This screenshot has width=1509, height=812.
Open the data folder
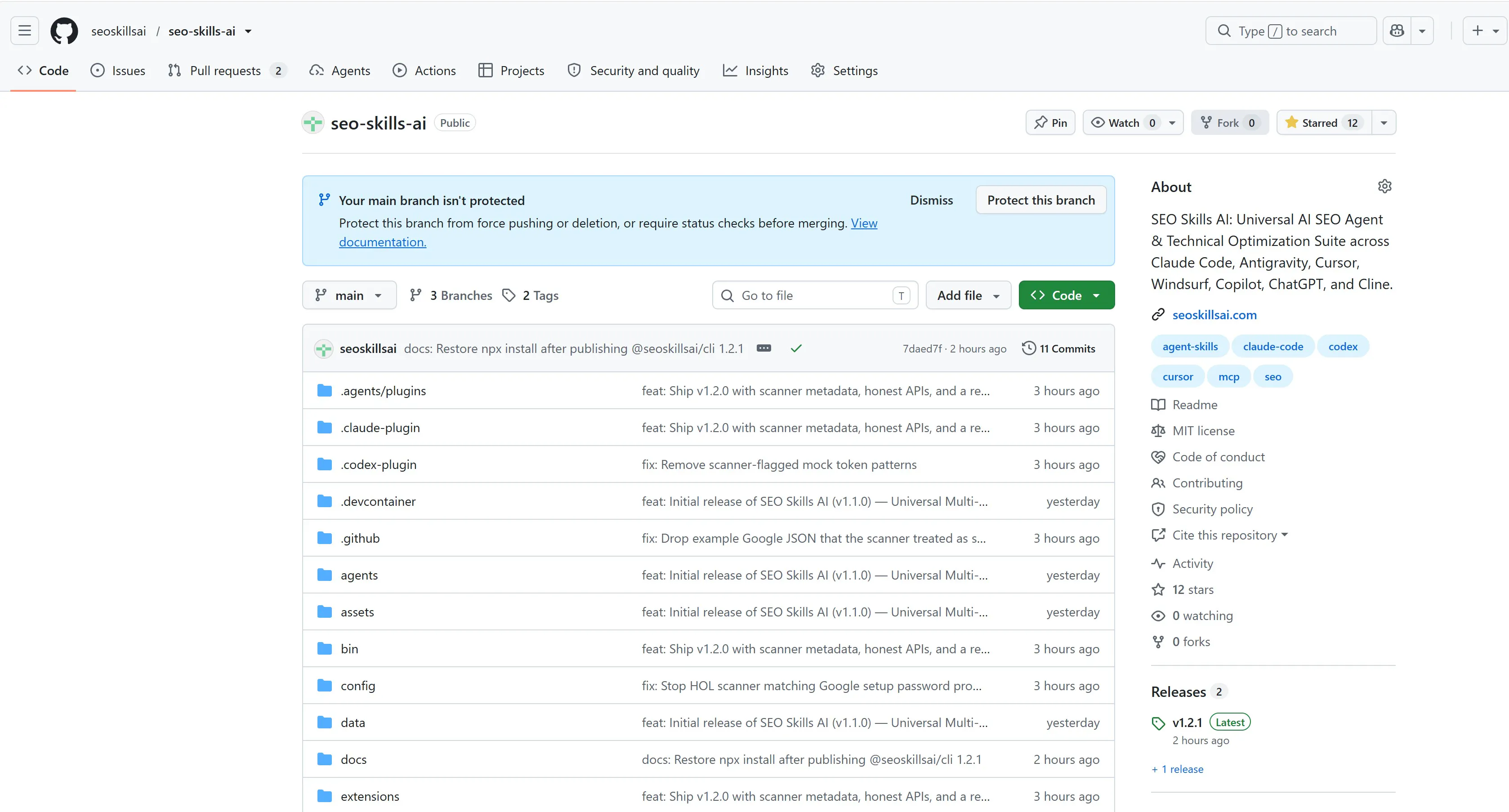(353, 723)
